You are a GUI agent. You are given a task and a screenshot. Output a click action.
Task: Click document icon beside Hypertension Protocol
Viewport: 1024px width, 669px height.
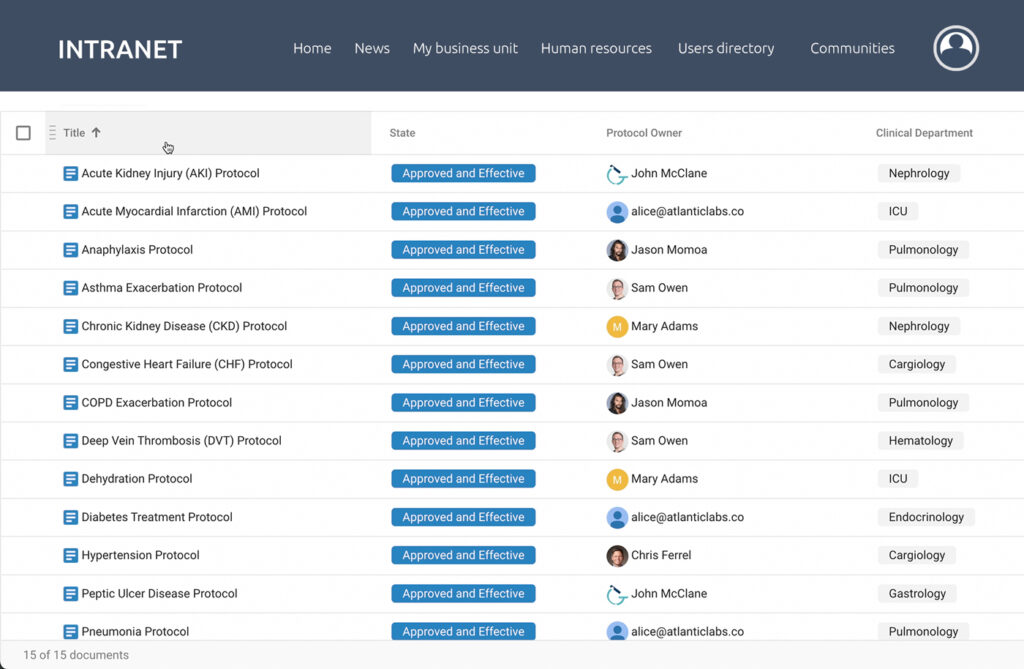click(x=71, y=555)
